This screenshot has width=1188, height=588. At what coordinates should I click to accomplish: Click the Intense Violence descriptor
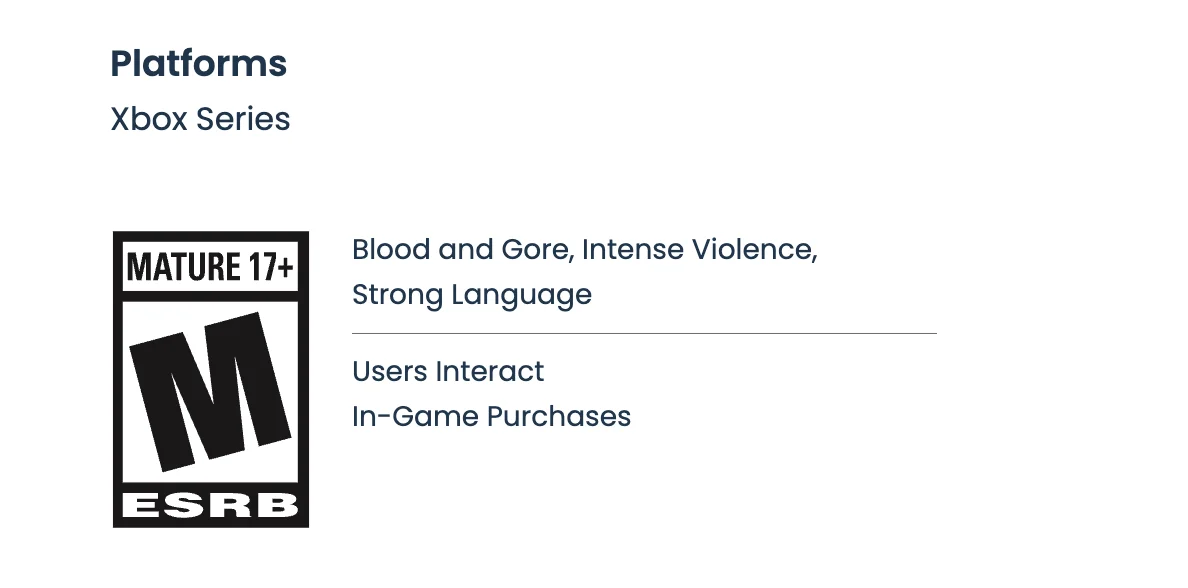pyautogui.click(x=699, y=249)
